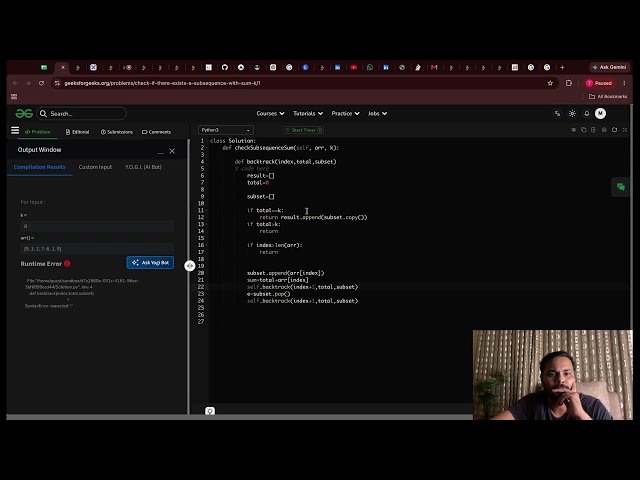Click code line 'if index>len(arr):'
The image size is (640, 480).
[x=274, y=245]
